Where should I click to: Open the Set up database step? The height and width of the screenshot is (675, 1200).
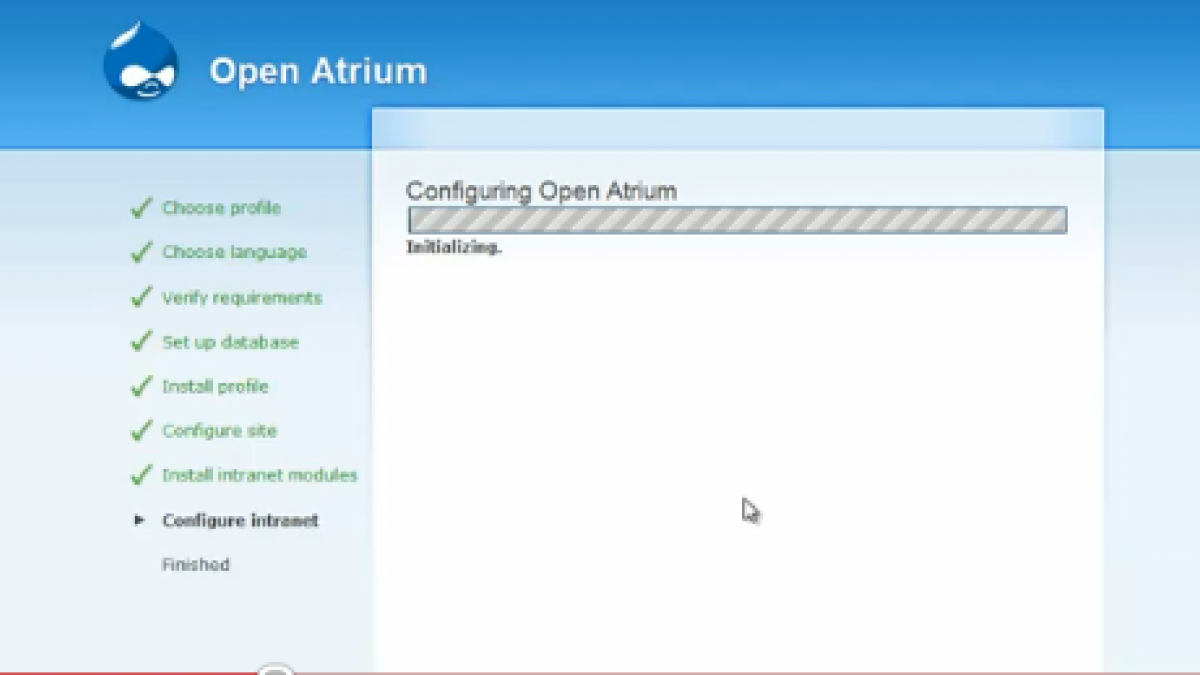coord(230,342)
